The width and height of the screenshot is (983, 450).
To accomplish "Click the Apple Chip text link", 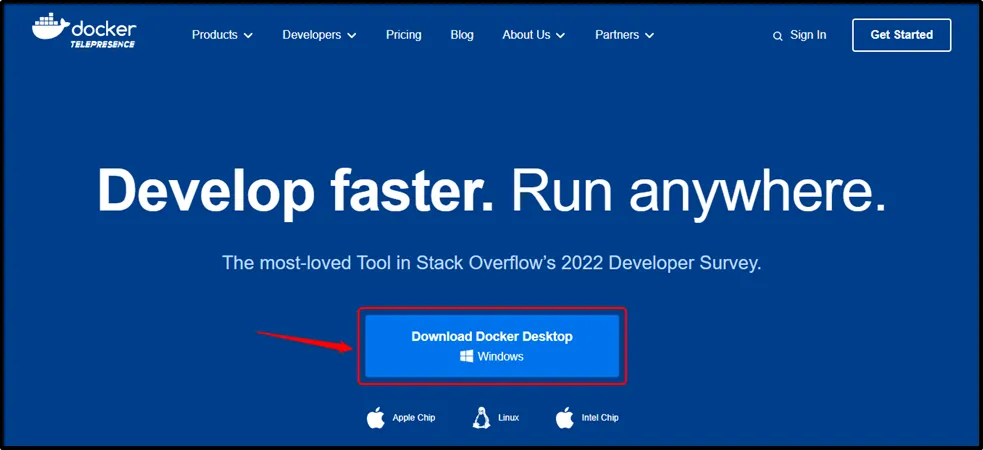I will (414, 417).
